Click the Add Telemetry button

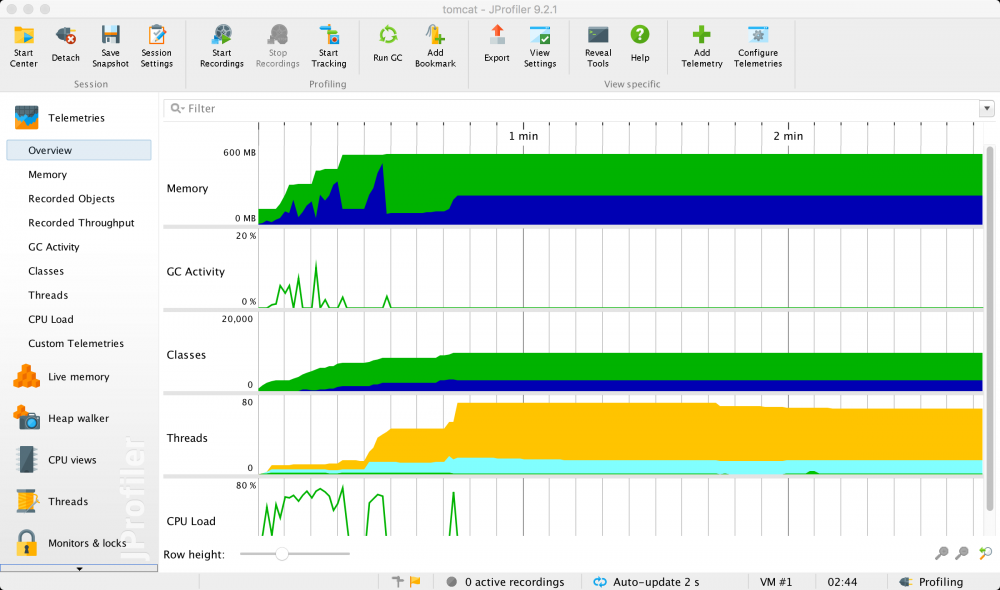[x=702, y=46]
